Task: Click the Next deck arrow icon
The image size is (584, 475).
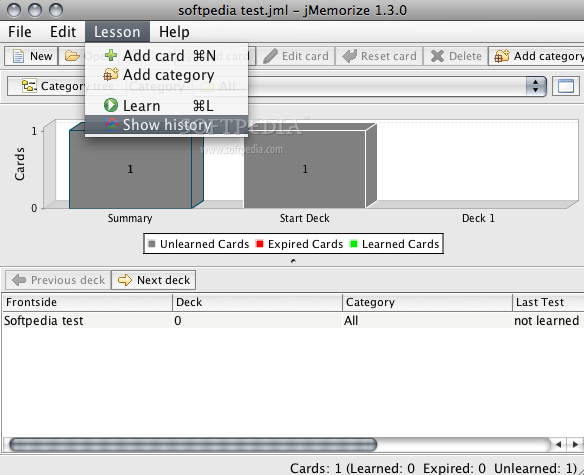Action: coord(125,280)
